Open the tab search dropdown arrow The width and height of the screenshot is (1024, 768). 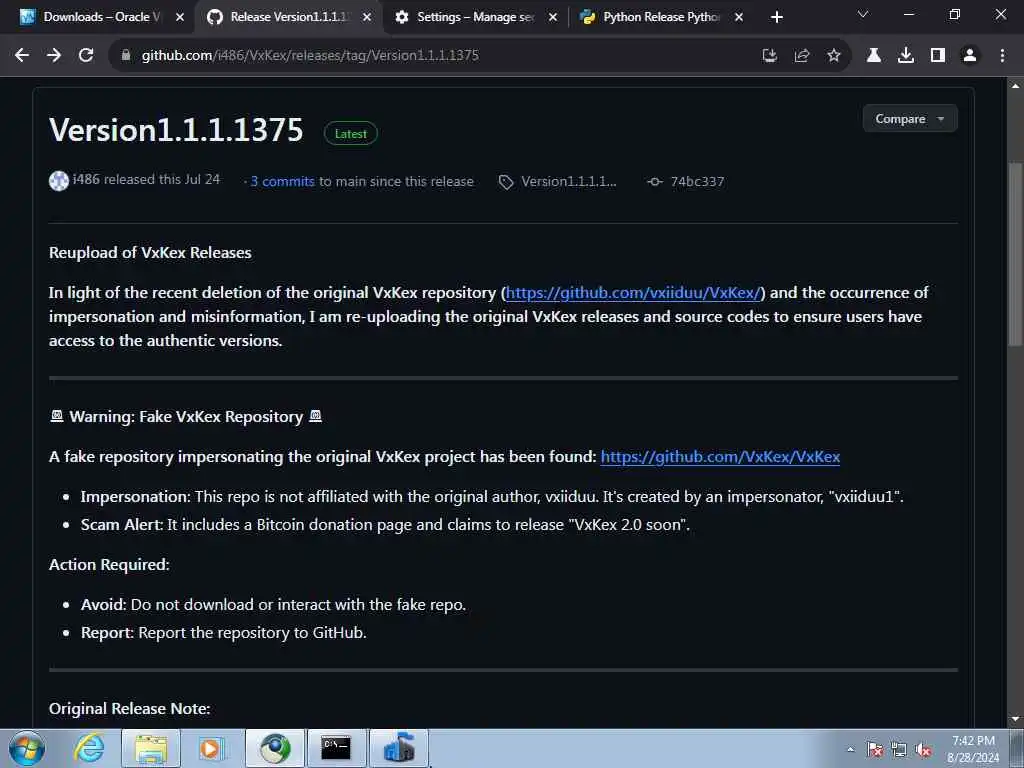(x=863, y=14)
